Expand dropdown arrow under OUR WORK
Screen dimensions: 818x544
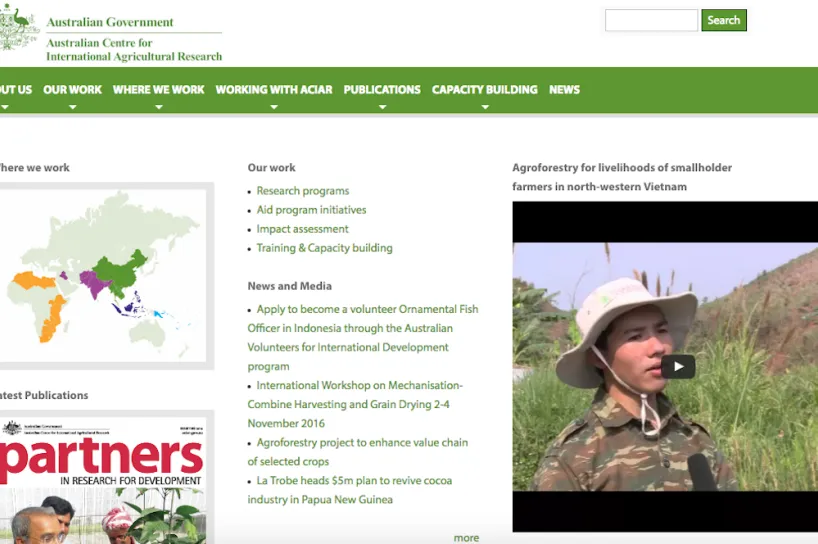(73, 107)
